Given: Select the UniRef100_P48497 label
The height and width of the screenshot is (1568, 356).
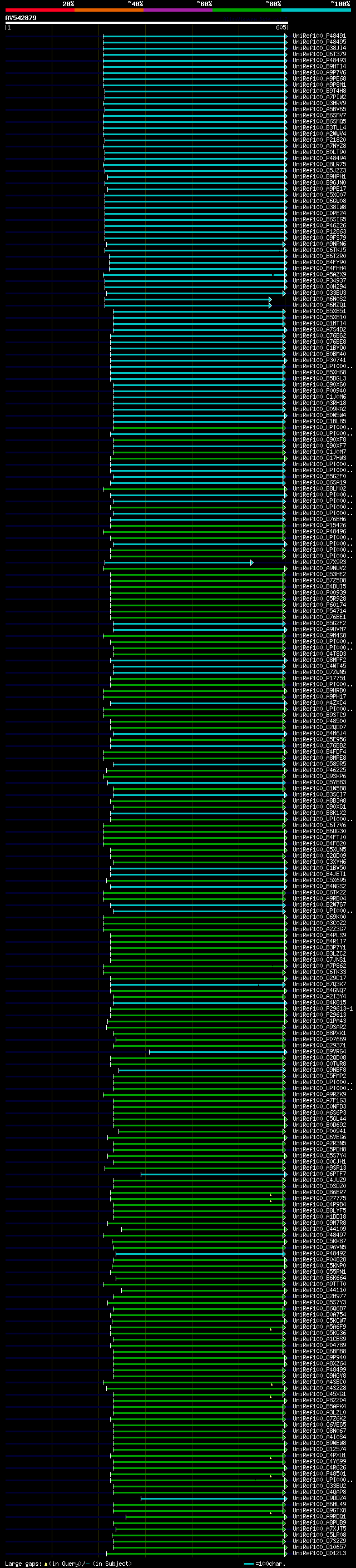Looking at the screenshot, I should (319, 1235).
